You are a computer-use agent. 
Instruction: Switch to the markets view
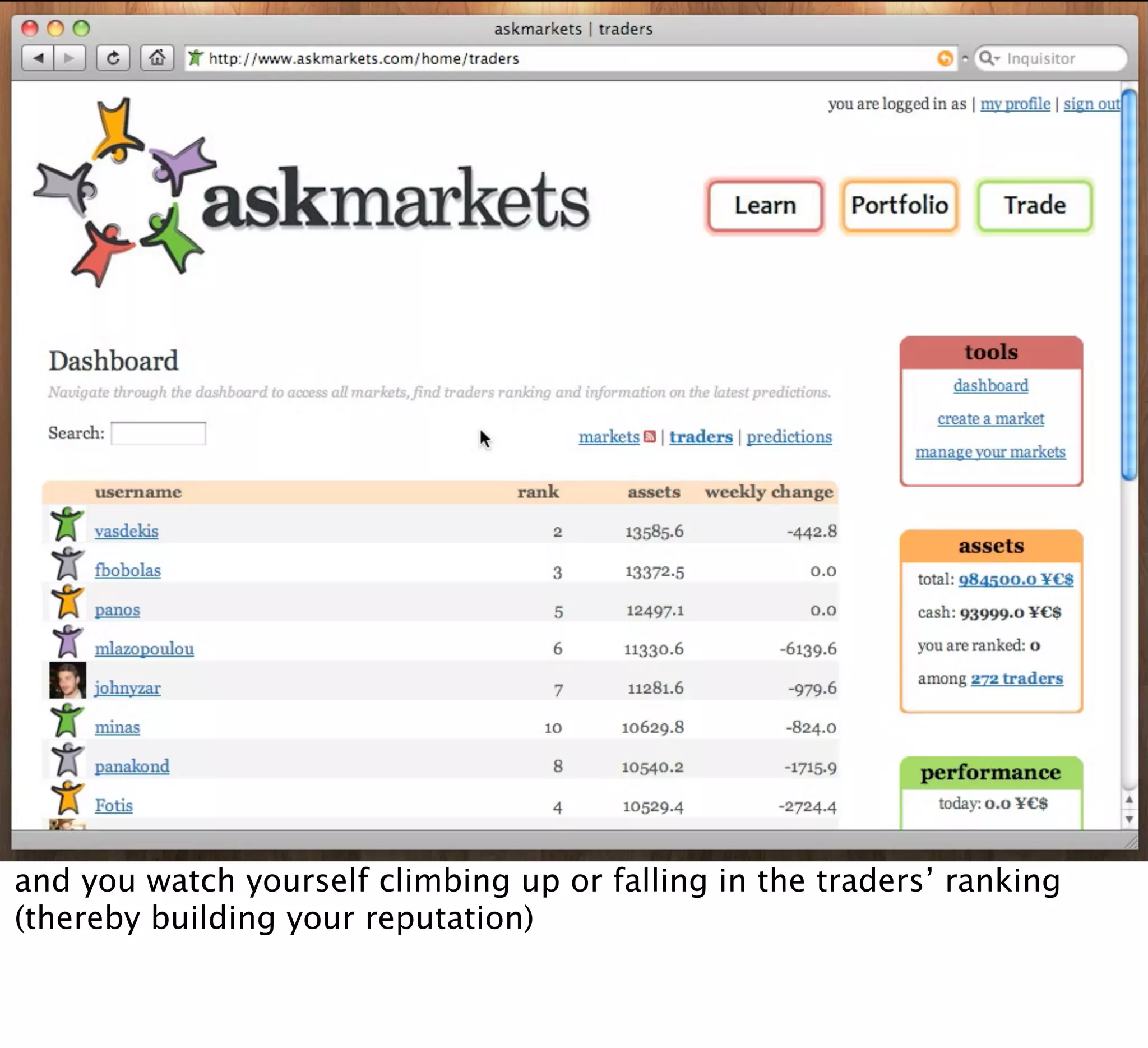tap(609, 437)
